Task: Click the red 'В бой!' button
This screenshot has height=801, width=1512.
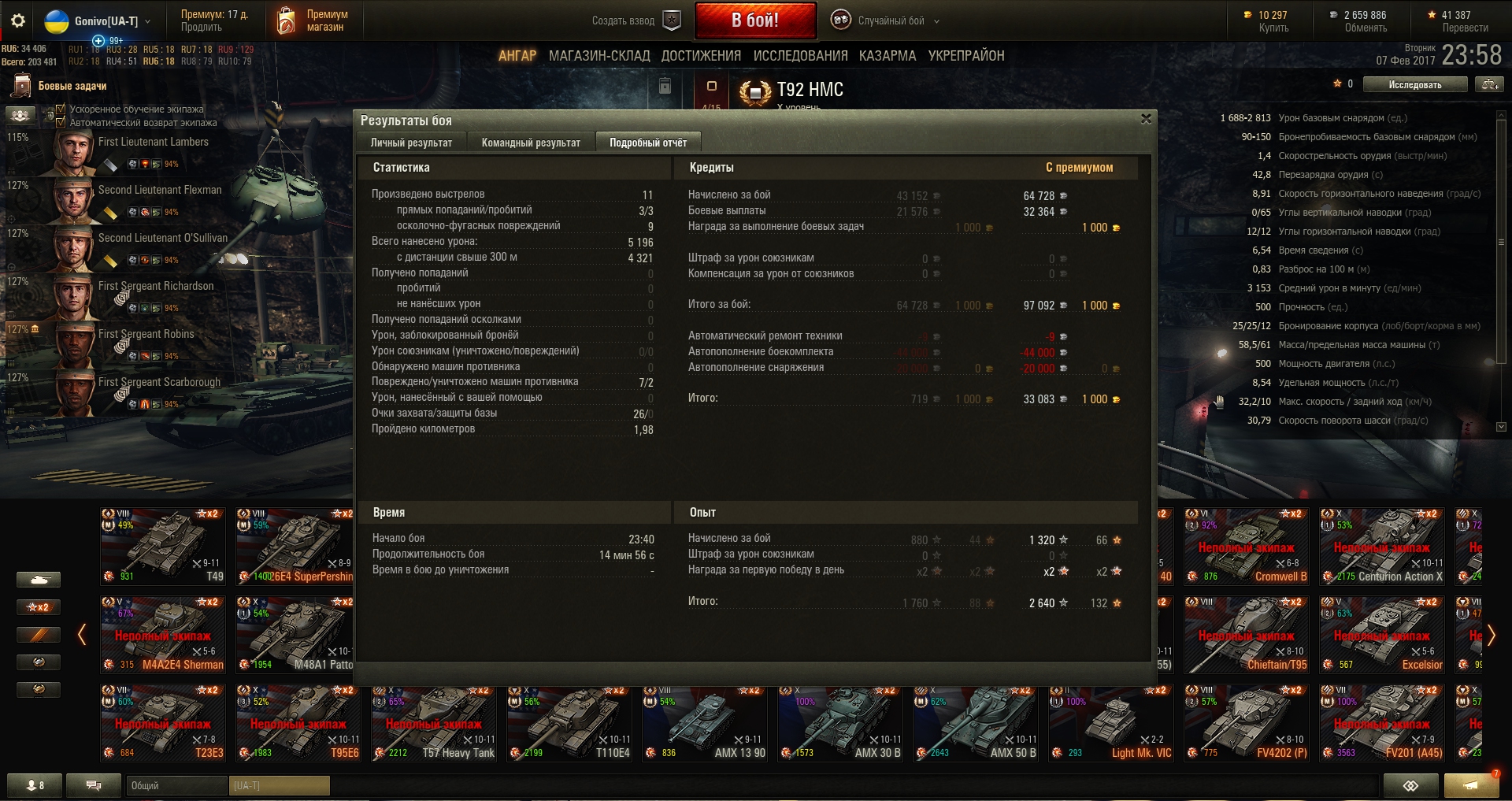Action: [x=755, y=20]
